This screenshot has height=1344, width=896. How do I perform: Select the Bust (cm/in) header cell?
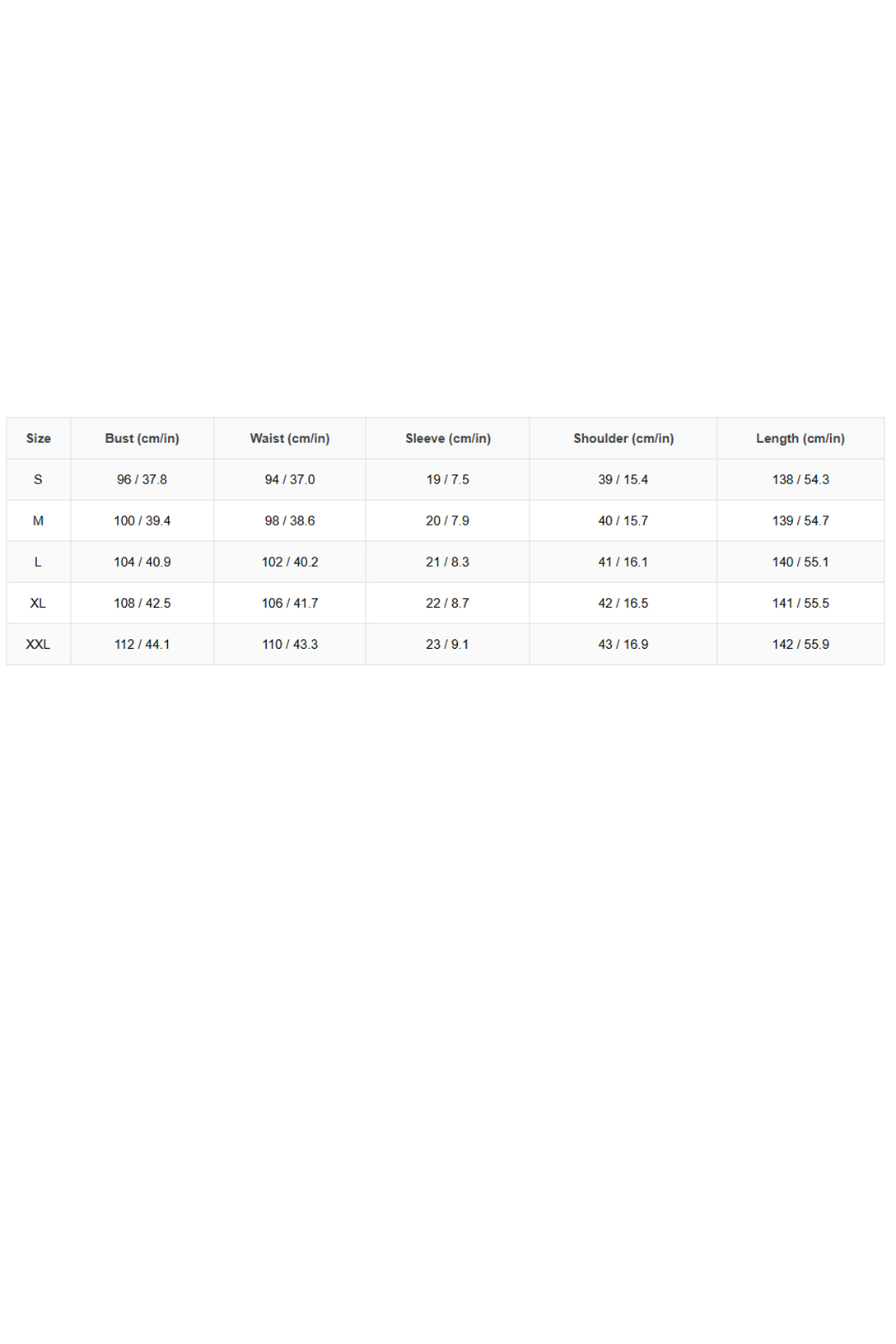142,438
